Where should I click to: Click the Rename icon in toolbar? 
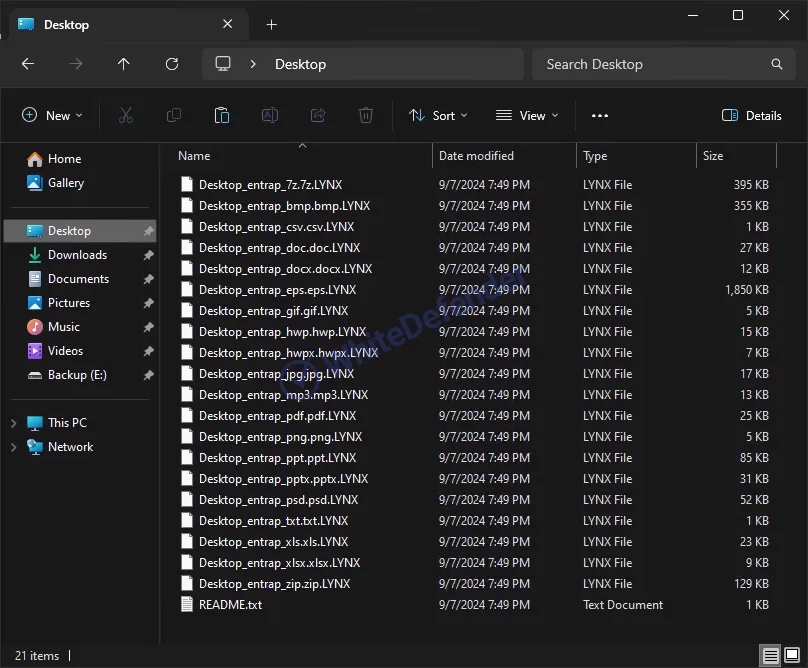point(270,116)
